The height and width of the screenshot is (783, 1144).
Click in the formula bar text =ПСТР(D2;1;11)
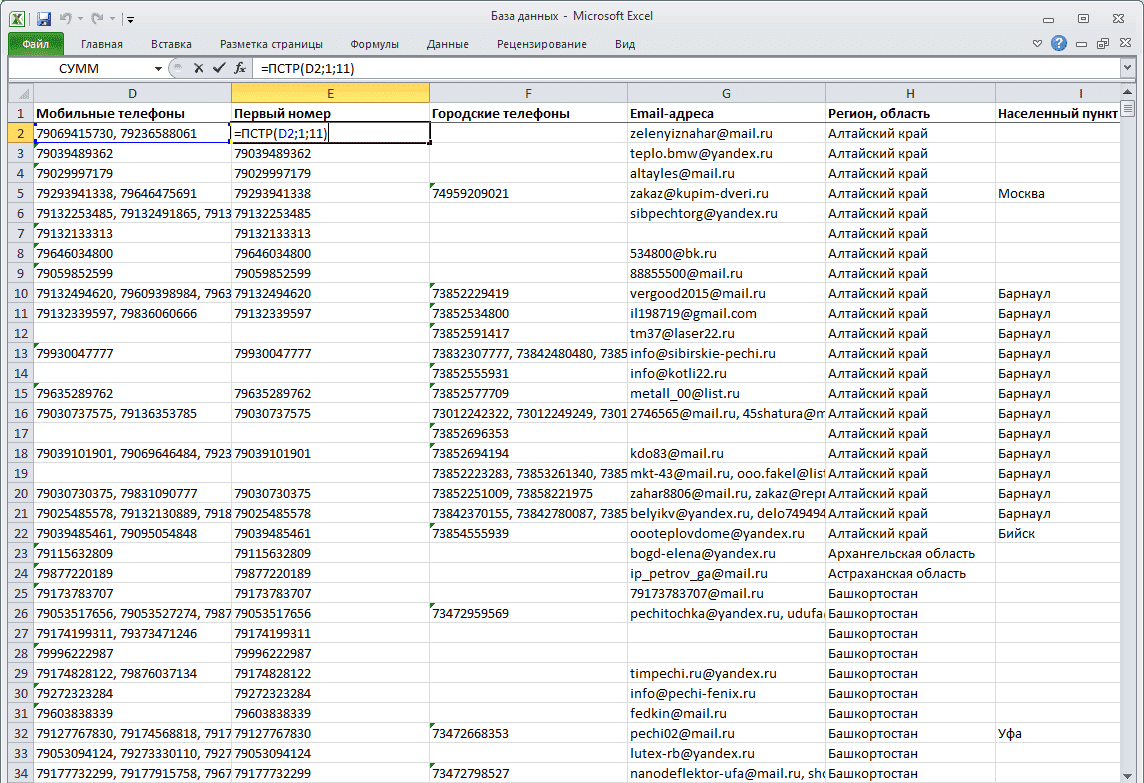(x=308, y=69)
